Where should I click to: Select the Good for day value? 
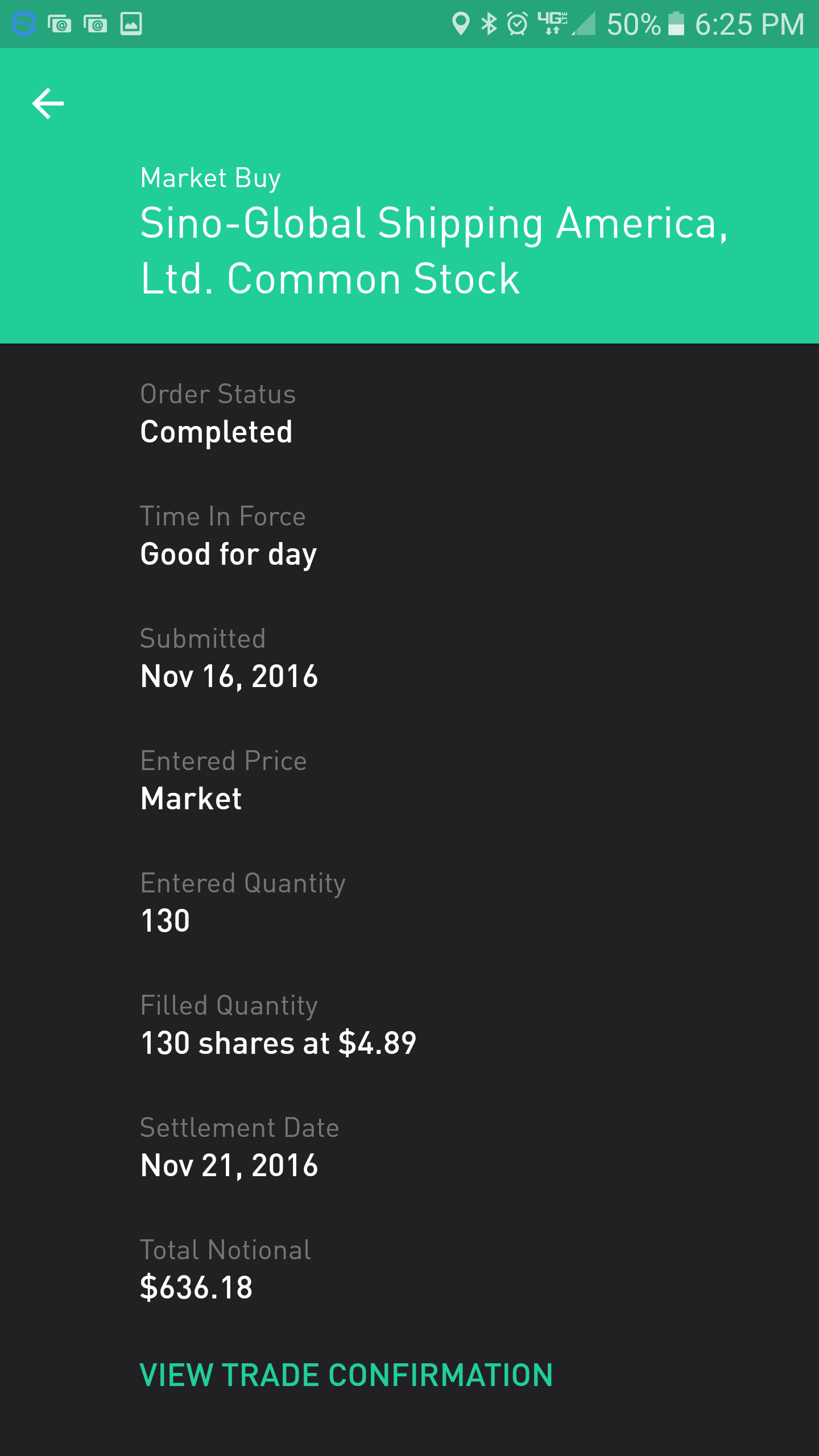[228, 554]
